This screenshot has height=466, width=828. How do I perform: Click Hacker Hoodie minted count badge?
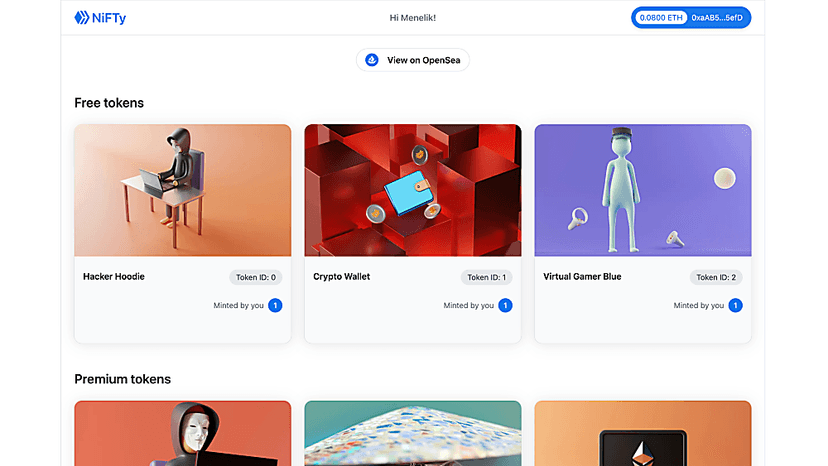pos(275,305)
